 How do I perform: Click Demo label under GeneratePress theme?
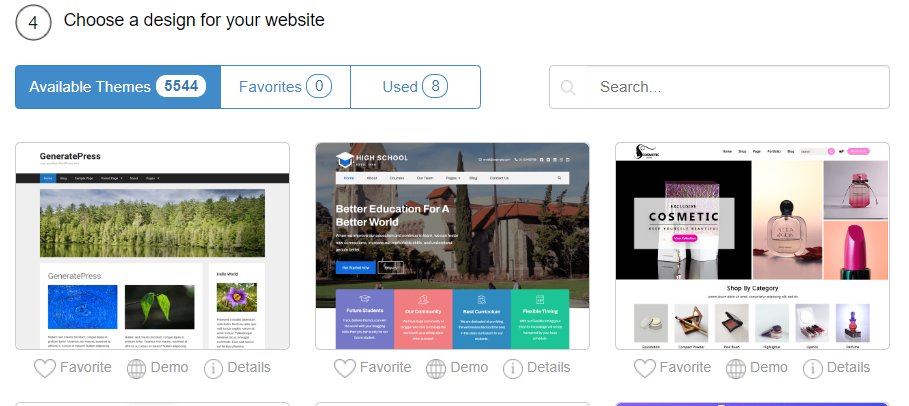tap(169, 368)
